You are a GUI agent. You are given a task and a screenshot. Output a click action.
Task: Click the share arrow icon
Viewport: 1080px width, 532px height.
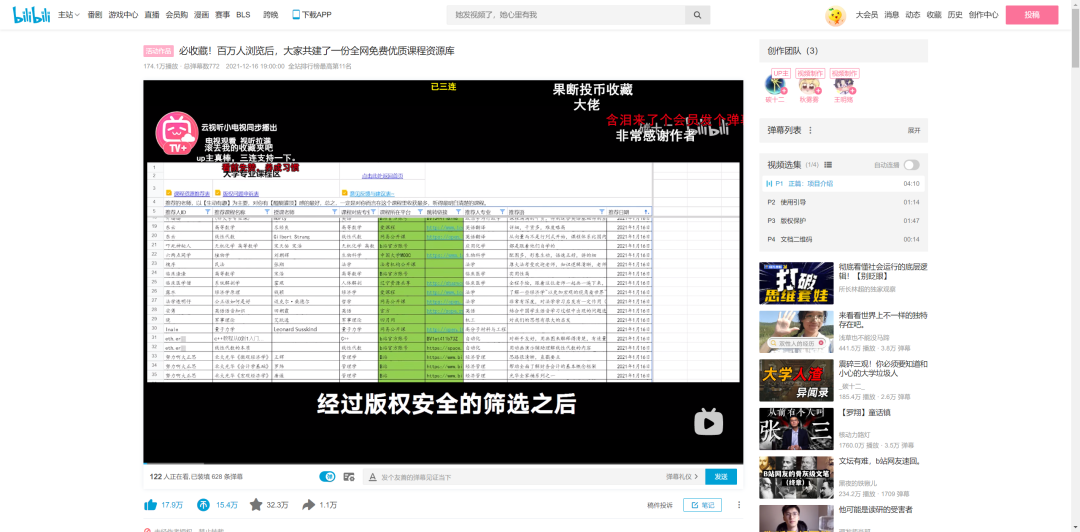tap(309, 505)
